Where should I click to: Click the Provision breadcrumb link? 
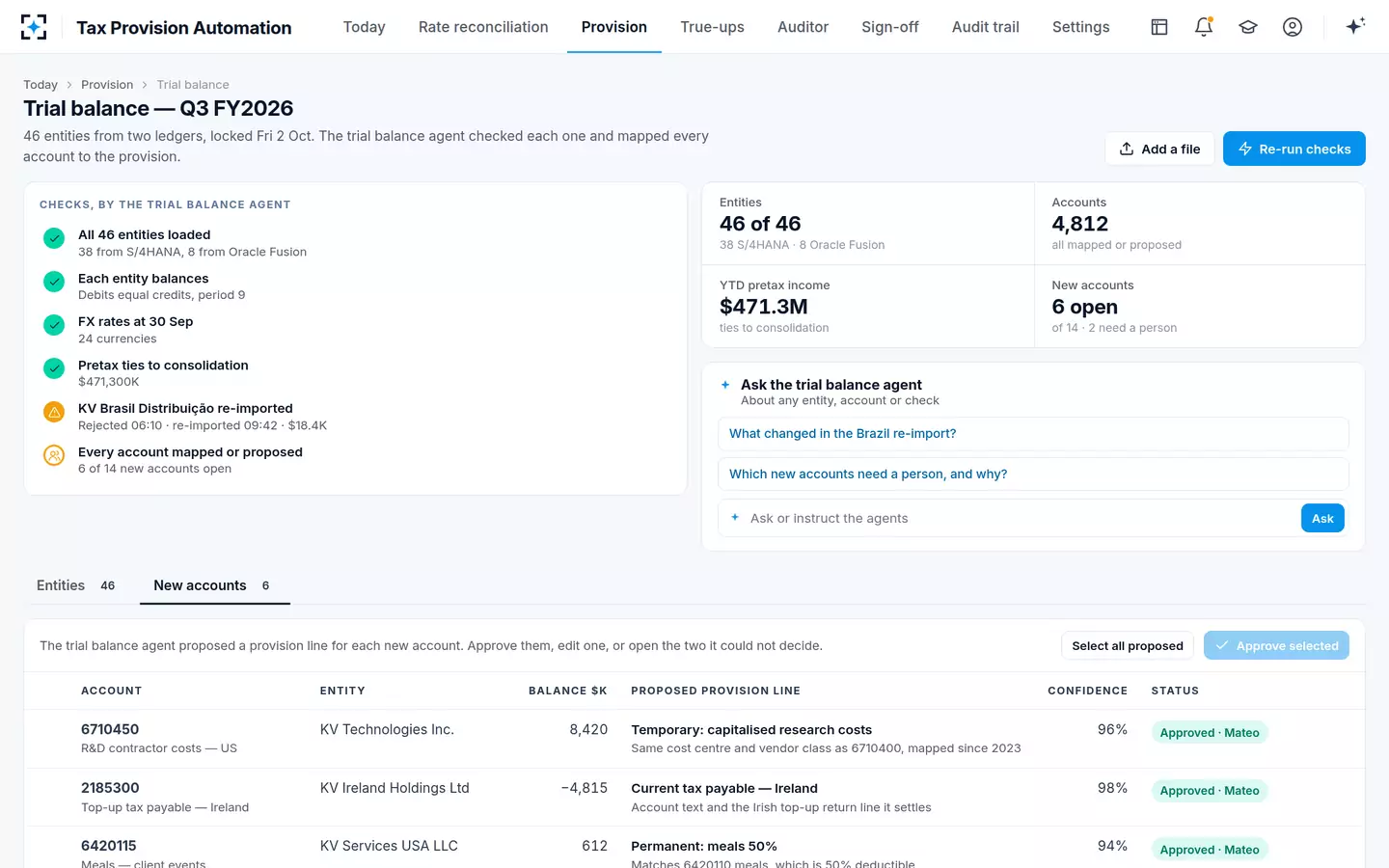107,85
